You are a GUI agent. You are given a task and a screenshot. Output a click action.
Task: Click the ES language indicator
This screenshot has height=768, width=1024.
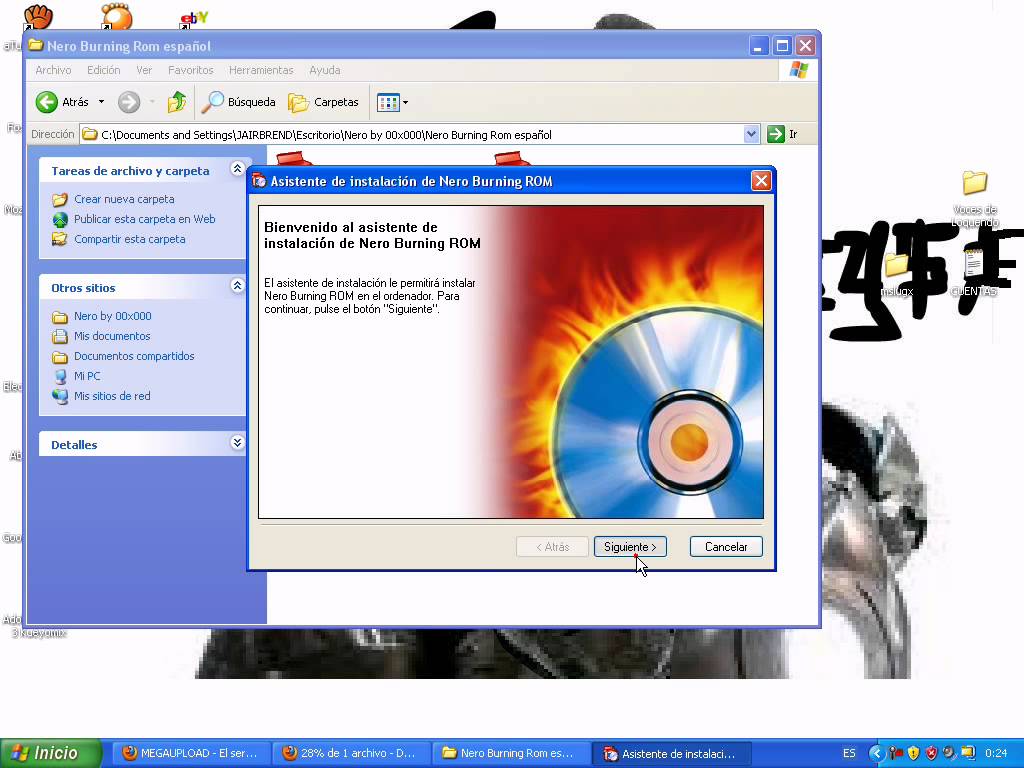[849, 753]
